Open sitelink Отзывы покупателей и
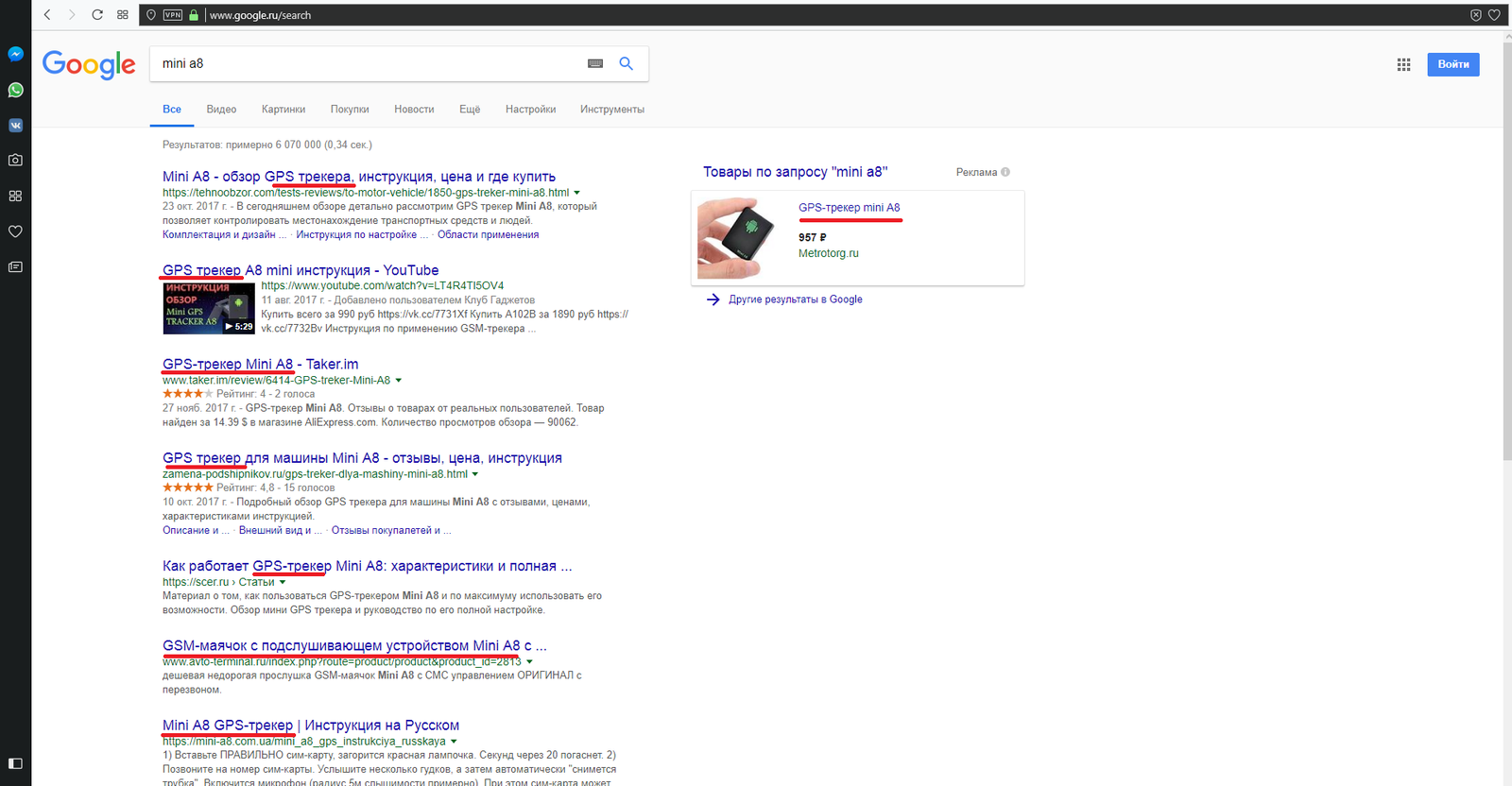This screenshot has width=1512, height=786. [391, 531]
